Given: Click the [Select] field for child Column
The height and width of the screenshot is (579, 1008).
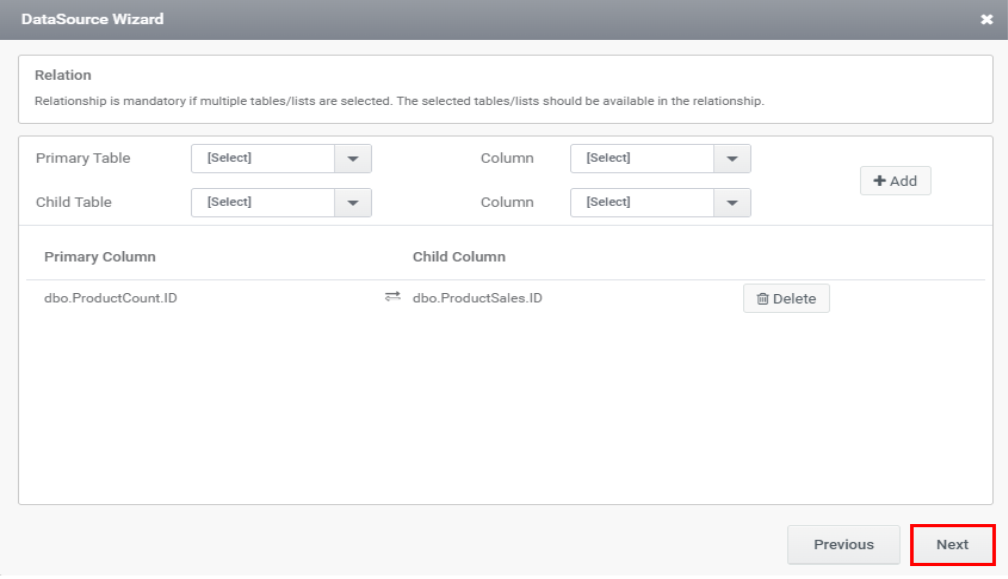Looking at the screenshot, I should (x=642, y=203).
